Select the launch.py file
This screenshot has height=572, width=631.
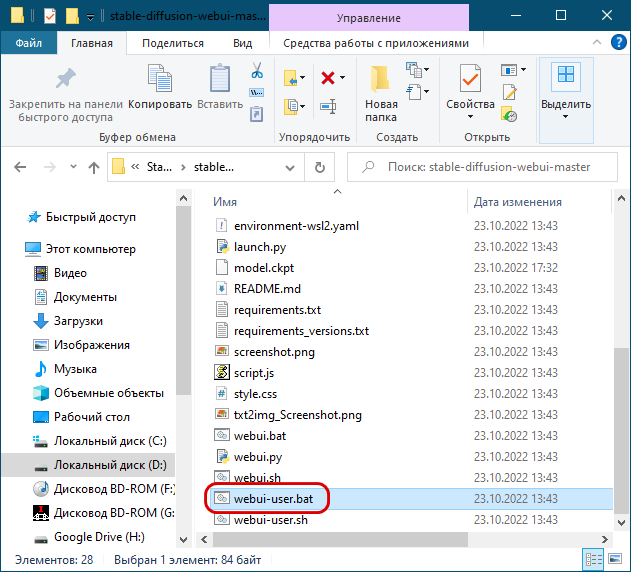260,247
